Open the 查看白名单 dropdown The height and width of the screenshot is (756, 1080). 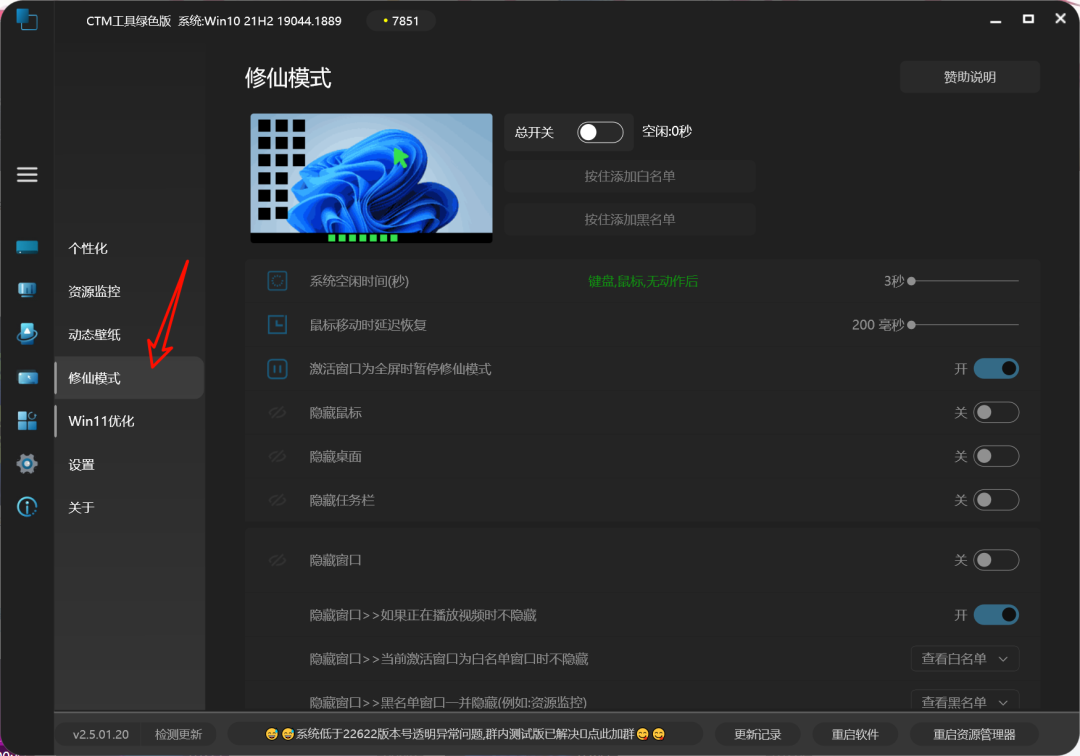[x=964, y=658]
